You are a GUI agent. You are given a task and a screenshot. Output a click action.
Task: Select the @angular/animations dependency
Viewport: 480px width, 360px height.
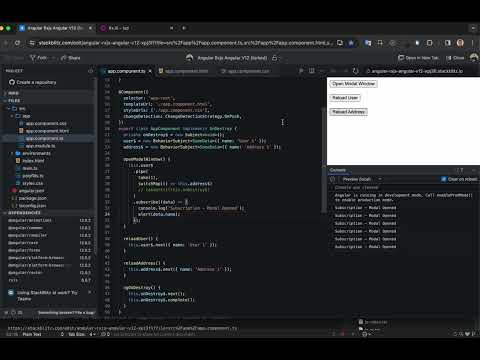tap(49, 220)
